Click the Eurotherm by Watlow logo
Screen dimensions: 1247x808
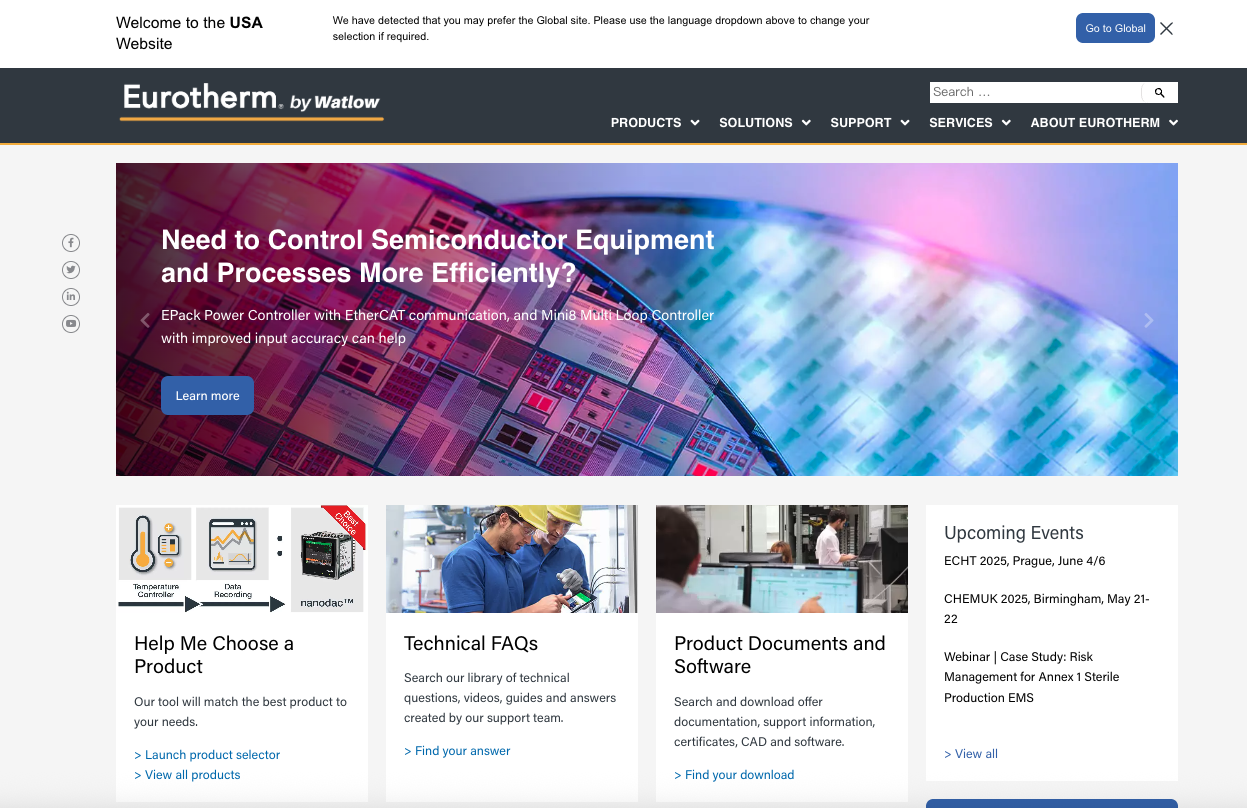click(251, 102)
